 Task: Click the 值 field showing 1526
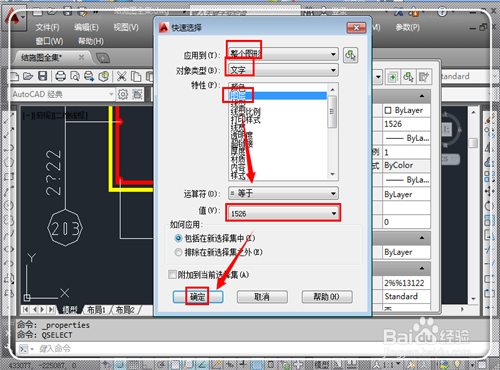[x=283, y=213]
